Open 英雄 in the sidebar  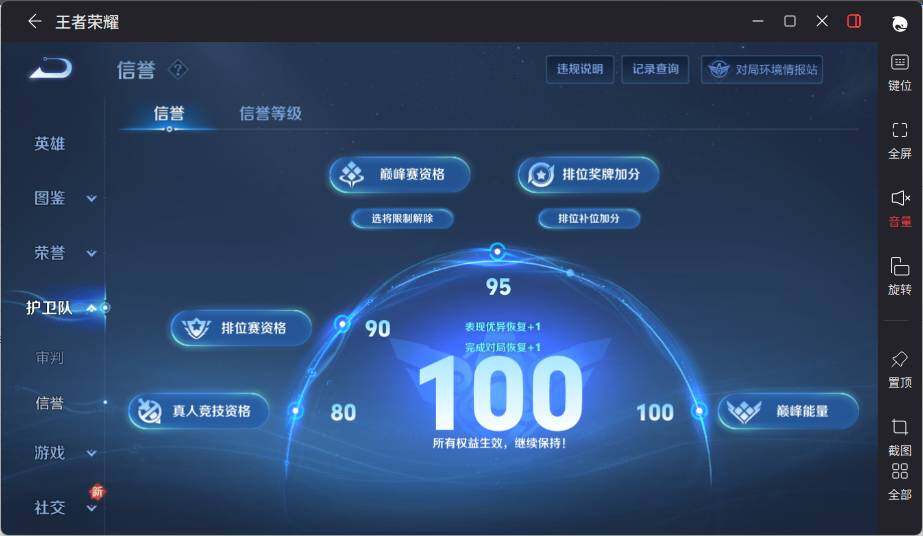click(49, 144)
